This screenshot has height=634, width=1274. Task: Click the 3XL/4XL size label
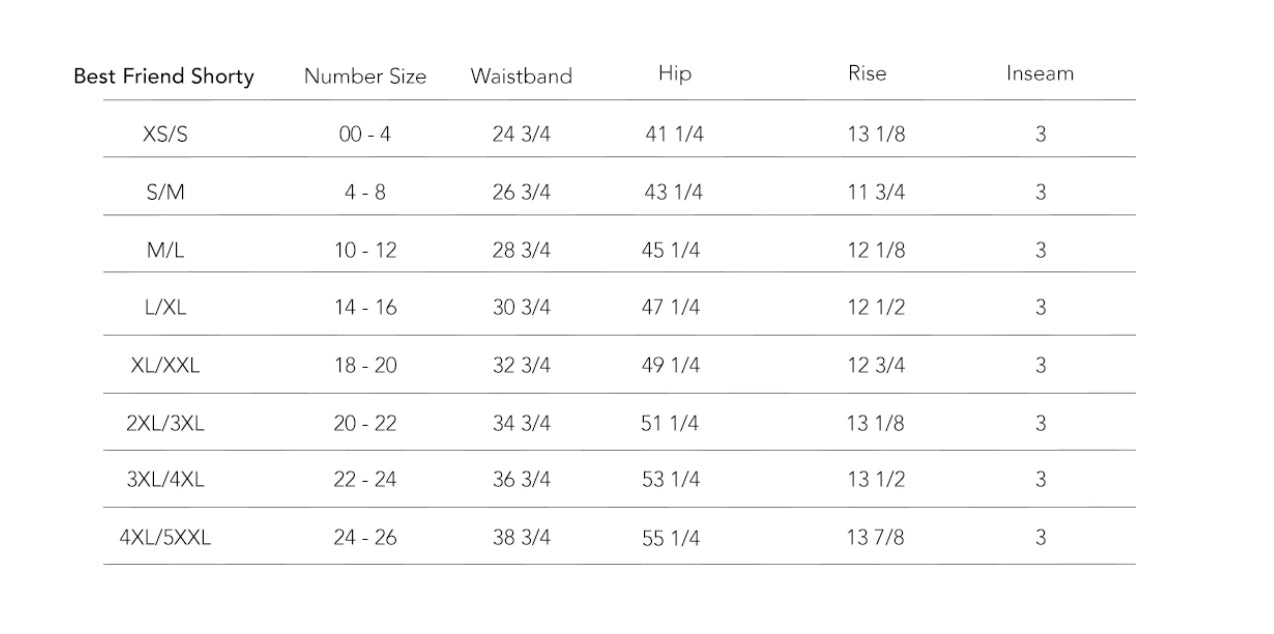(165, 479)
